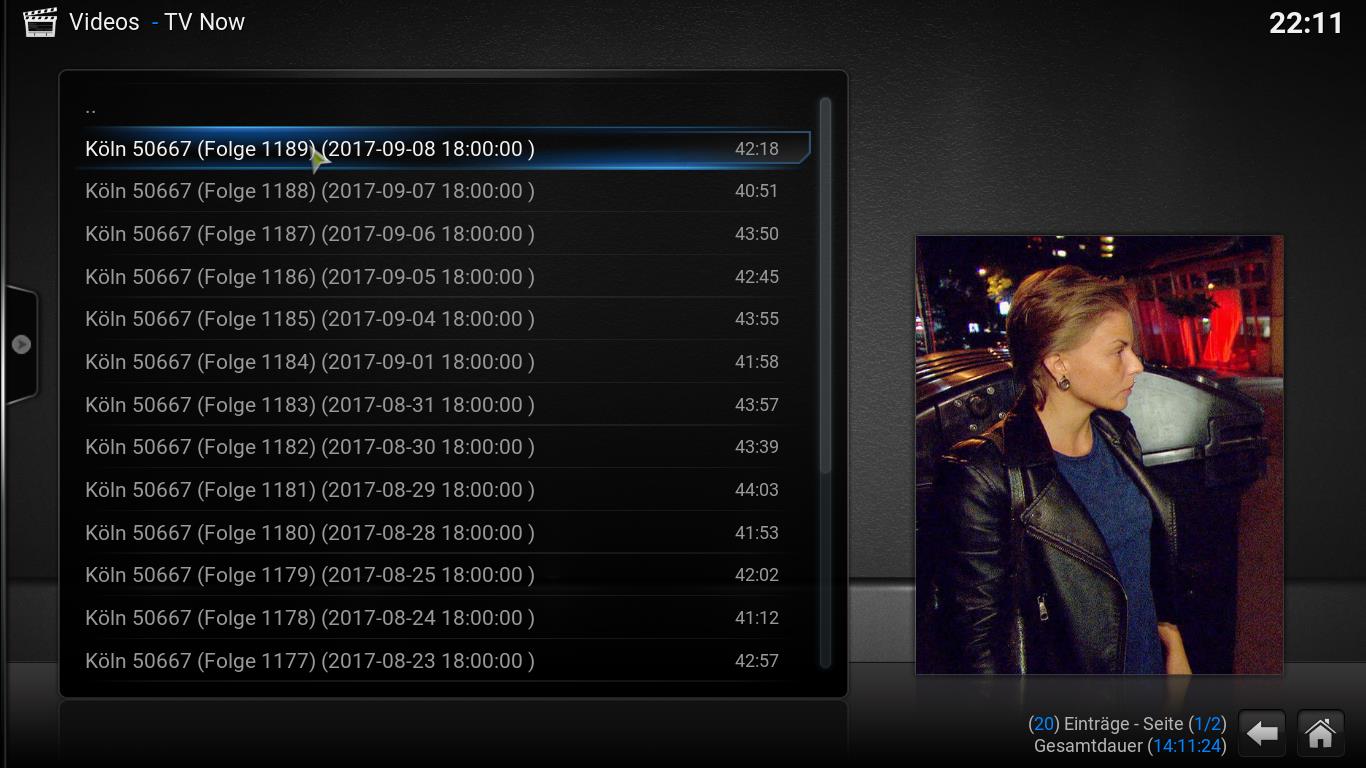The image size is (1366, 768).
Task: Select Köln 50667 Folge 1184
Action: pyautogui.click(x=443, y=362)
